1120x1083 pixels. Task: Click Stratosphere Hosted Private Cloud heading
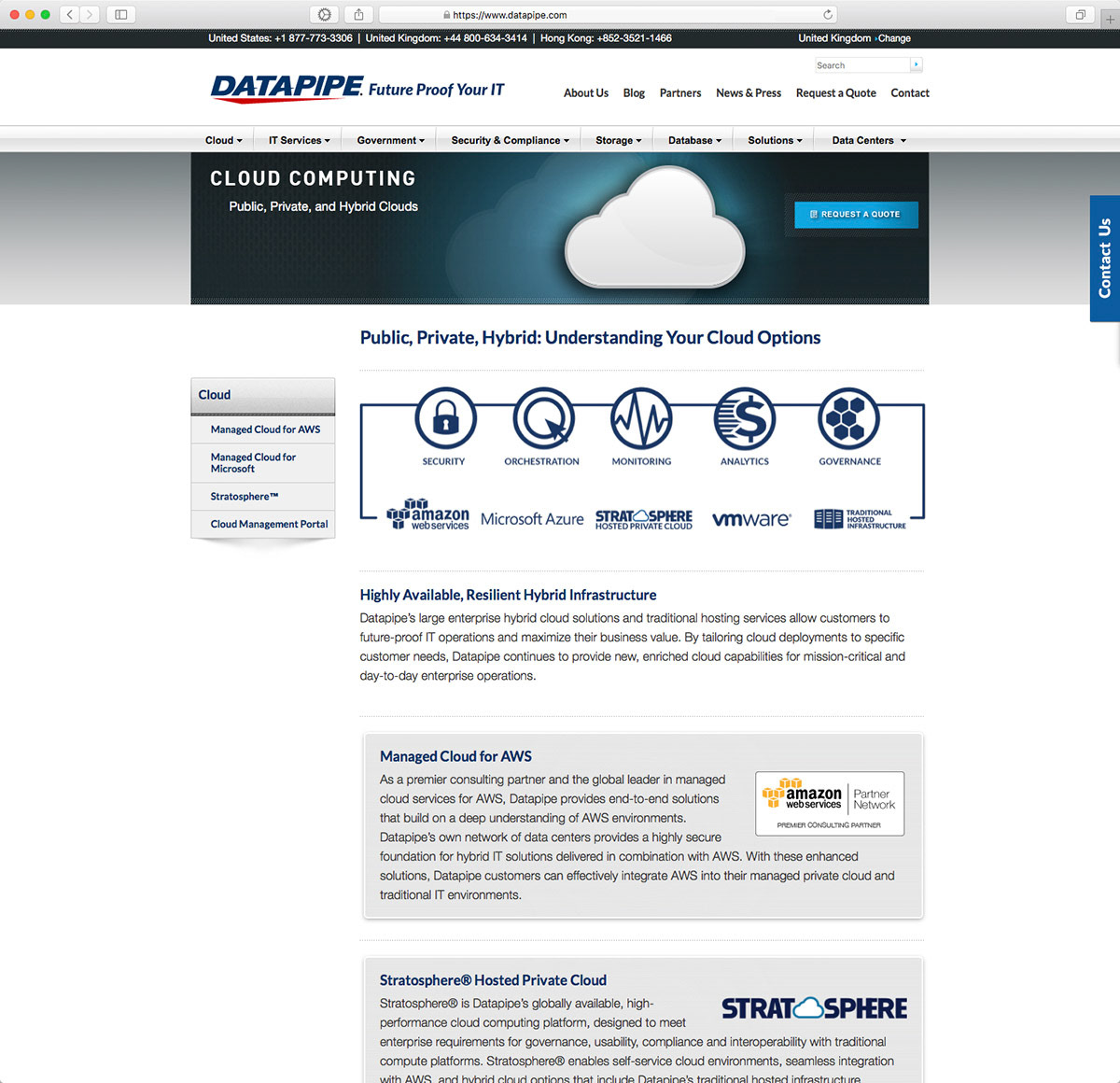(x=493, y=980)
